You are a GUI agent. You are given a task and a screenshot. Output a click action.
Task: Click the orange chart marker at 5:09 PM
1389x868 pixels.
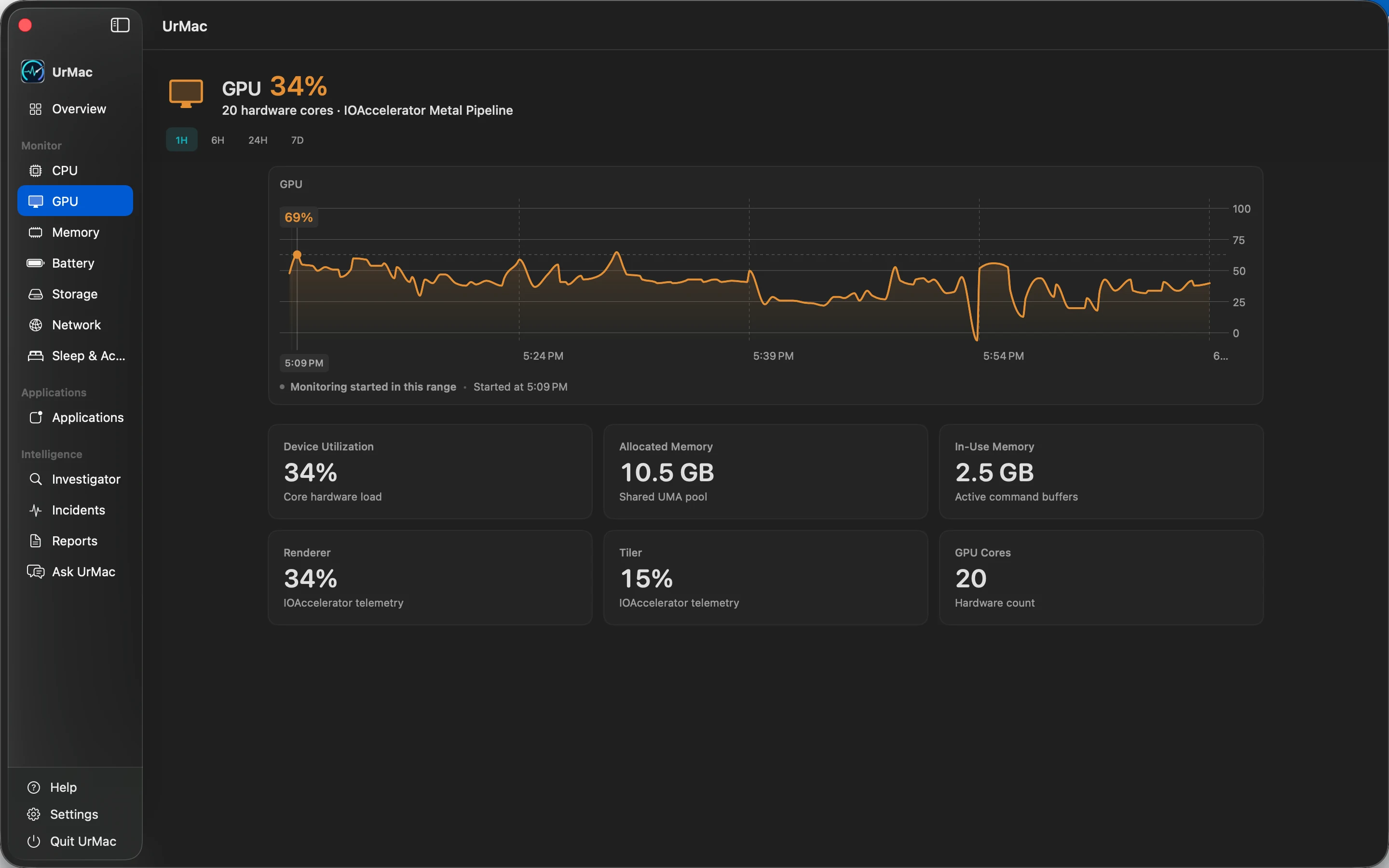pos(297,254)
